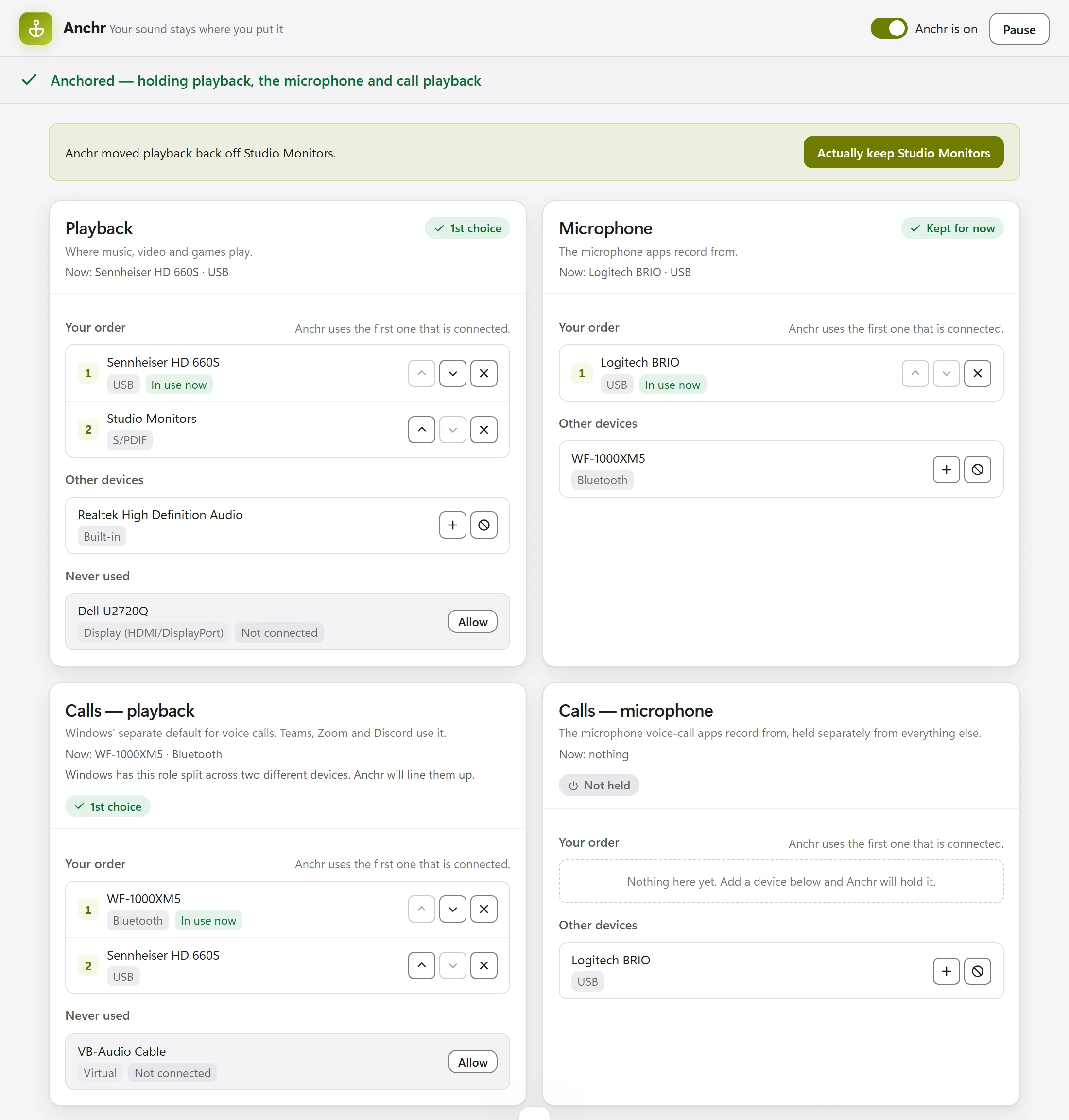Add WF-1000XM5 to the Microphone order
Screen dimensions: 1069x1120
pyautogui.click(x=946, y=470)
